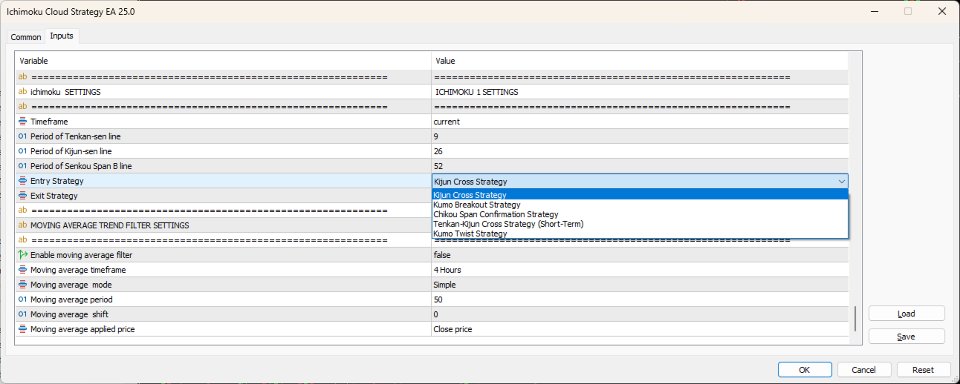Click the Load button
Screen dimensions: 960x384
coord(906,314)
